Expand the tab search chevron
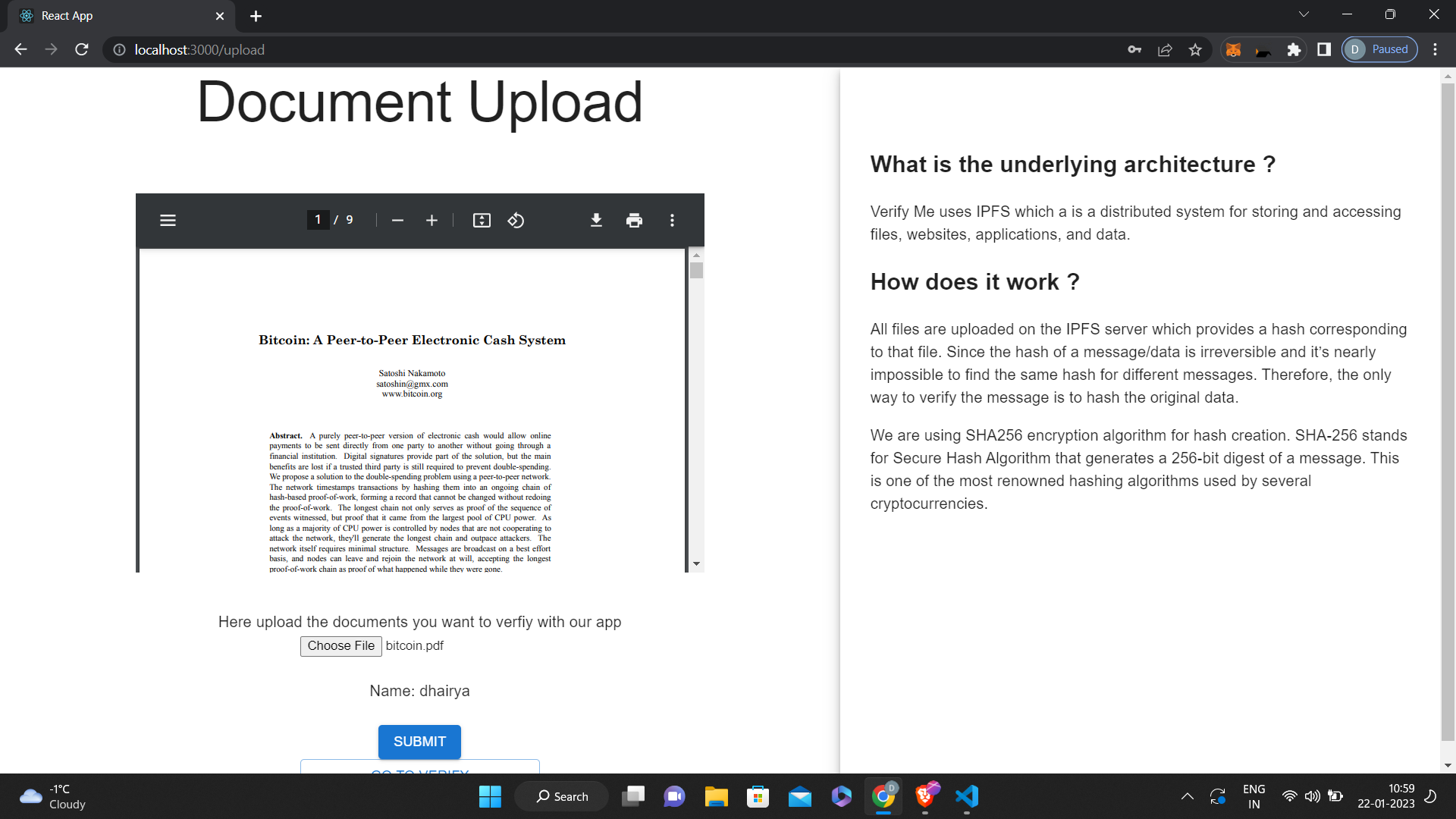This screenshot has width=1456, height=819. tap(1304, 14)
